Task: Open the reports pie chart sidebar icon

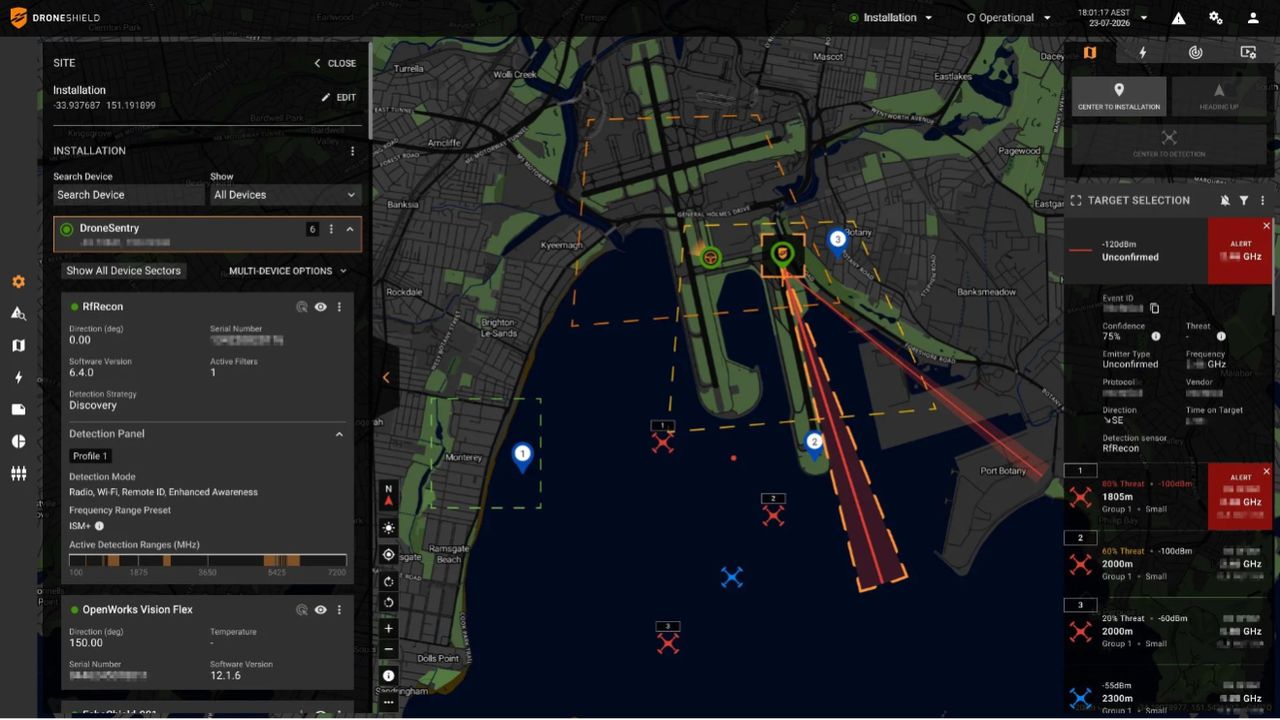Action: click(x=18, y=441)
